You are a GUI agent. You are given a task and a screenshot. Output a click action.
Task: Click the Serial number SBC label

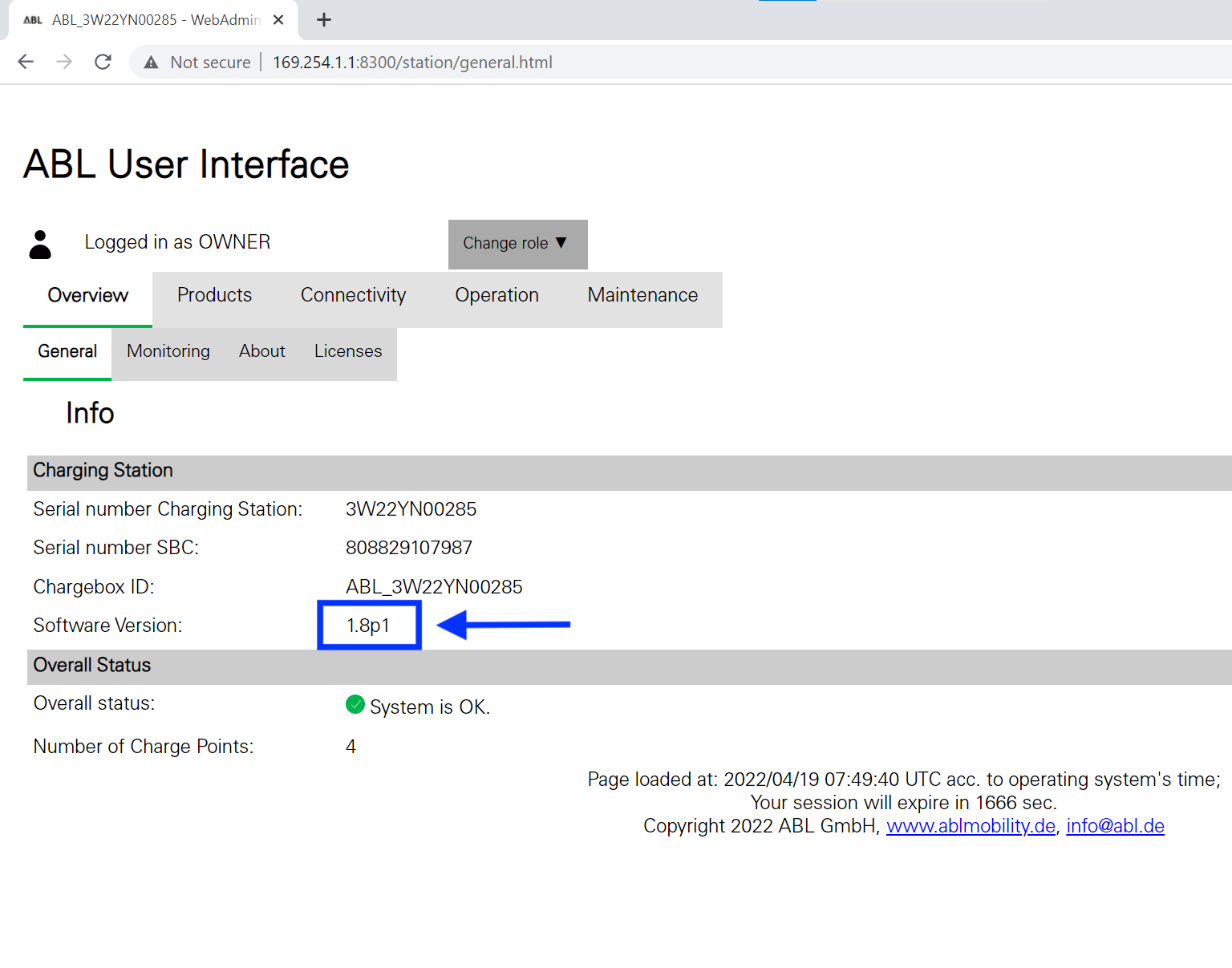point(115,548)
